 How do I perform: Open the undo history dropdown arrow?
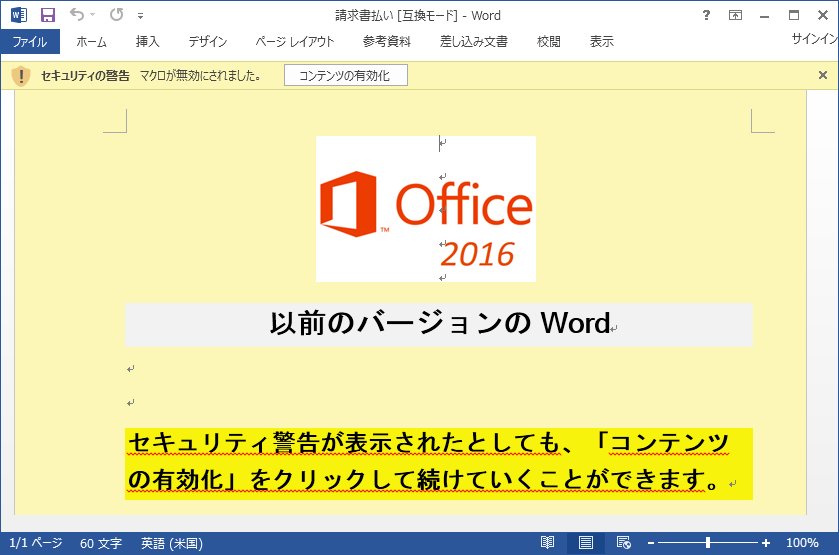(93, 15)
